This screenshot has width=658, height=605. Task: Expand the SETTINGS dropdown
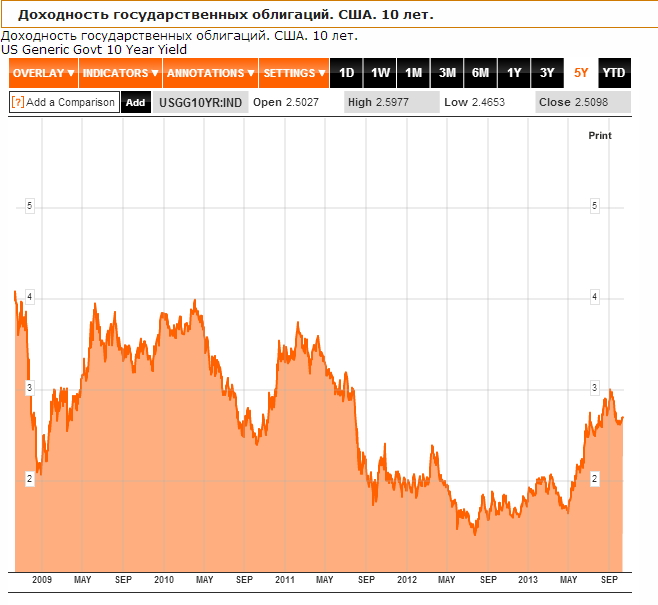click(x=294, y=73)
